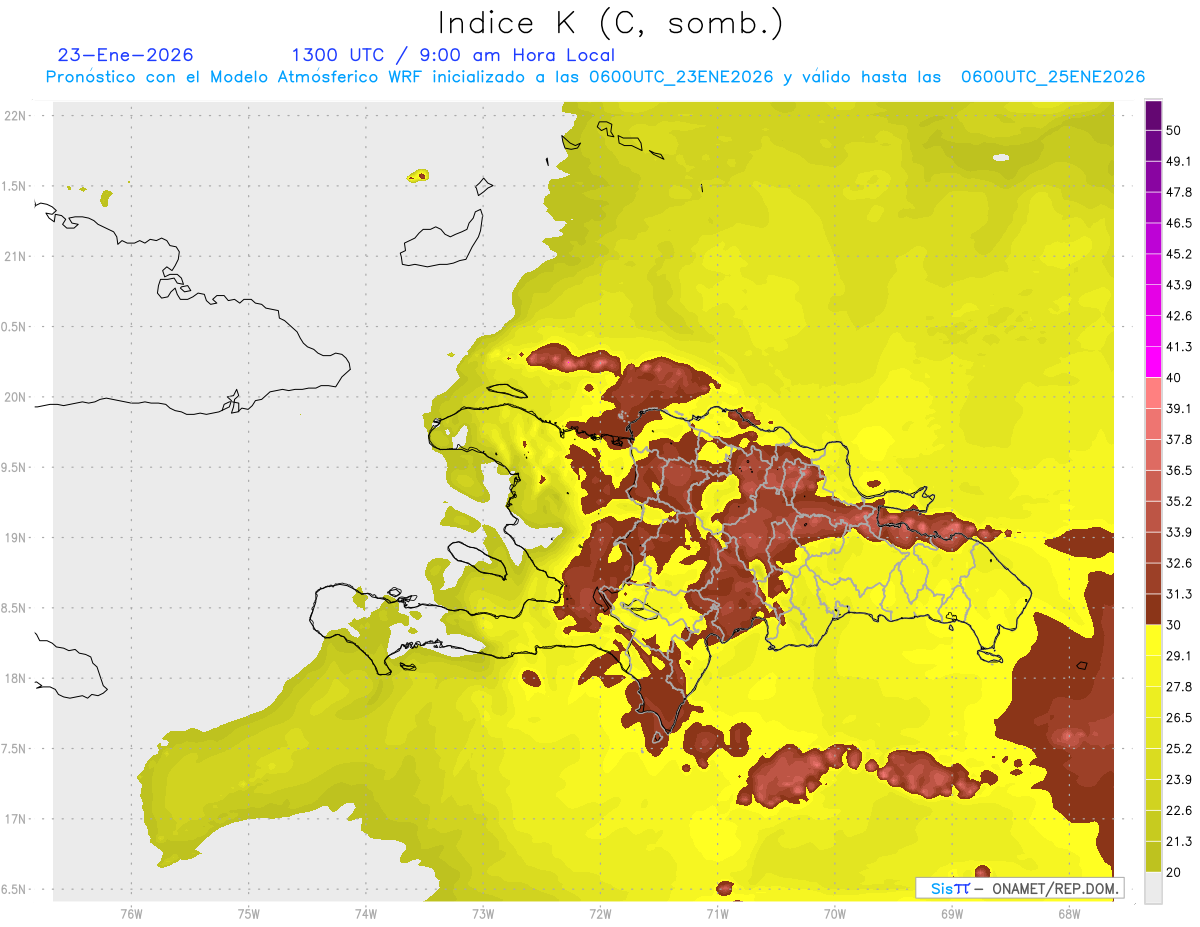The height and width of the screenshot is (927, 1200).
Task: Click legend value '30'
Action: [1174, 625]
